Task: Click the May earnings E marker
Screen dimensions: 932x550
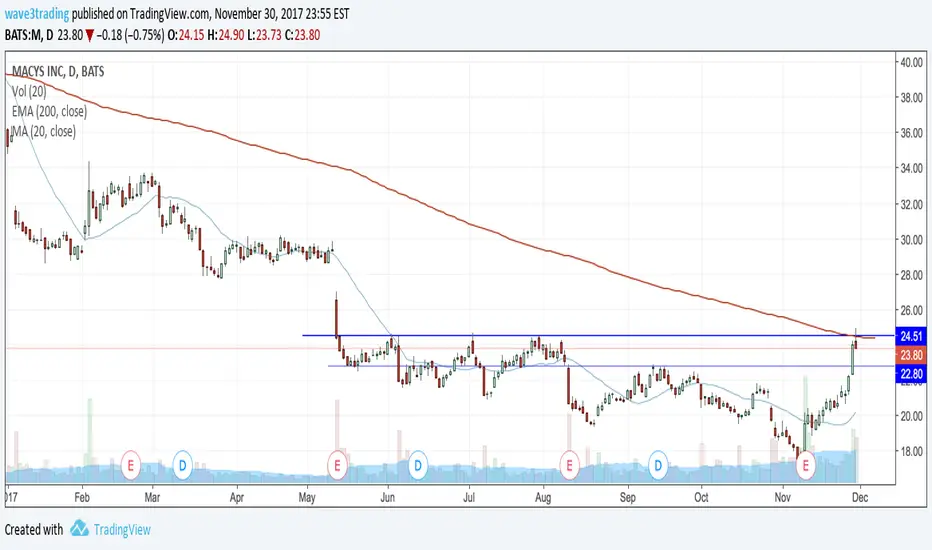Action: pos(337,466)
